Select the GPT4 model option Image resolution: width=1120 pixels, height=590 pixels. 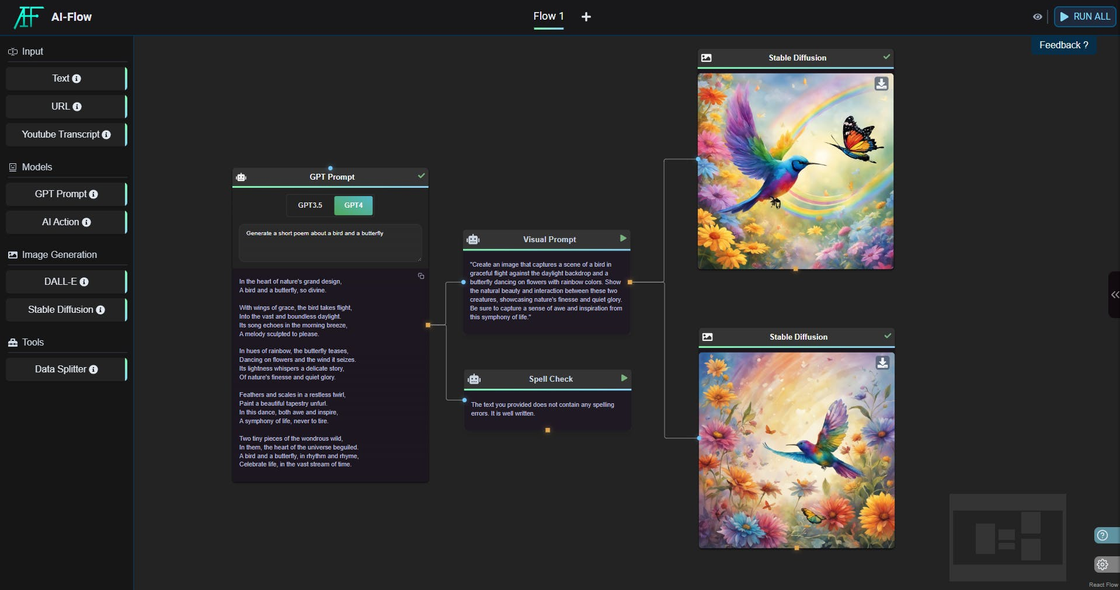353,205
